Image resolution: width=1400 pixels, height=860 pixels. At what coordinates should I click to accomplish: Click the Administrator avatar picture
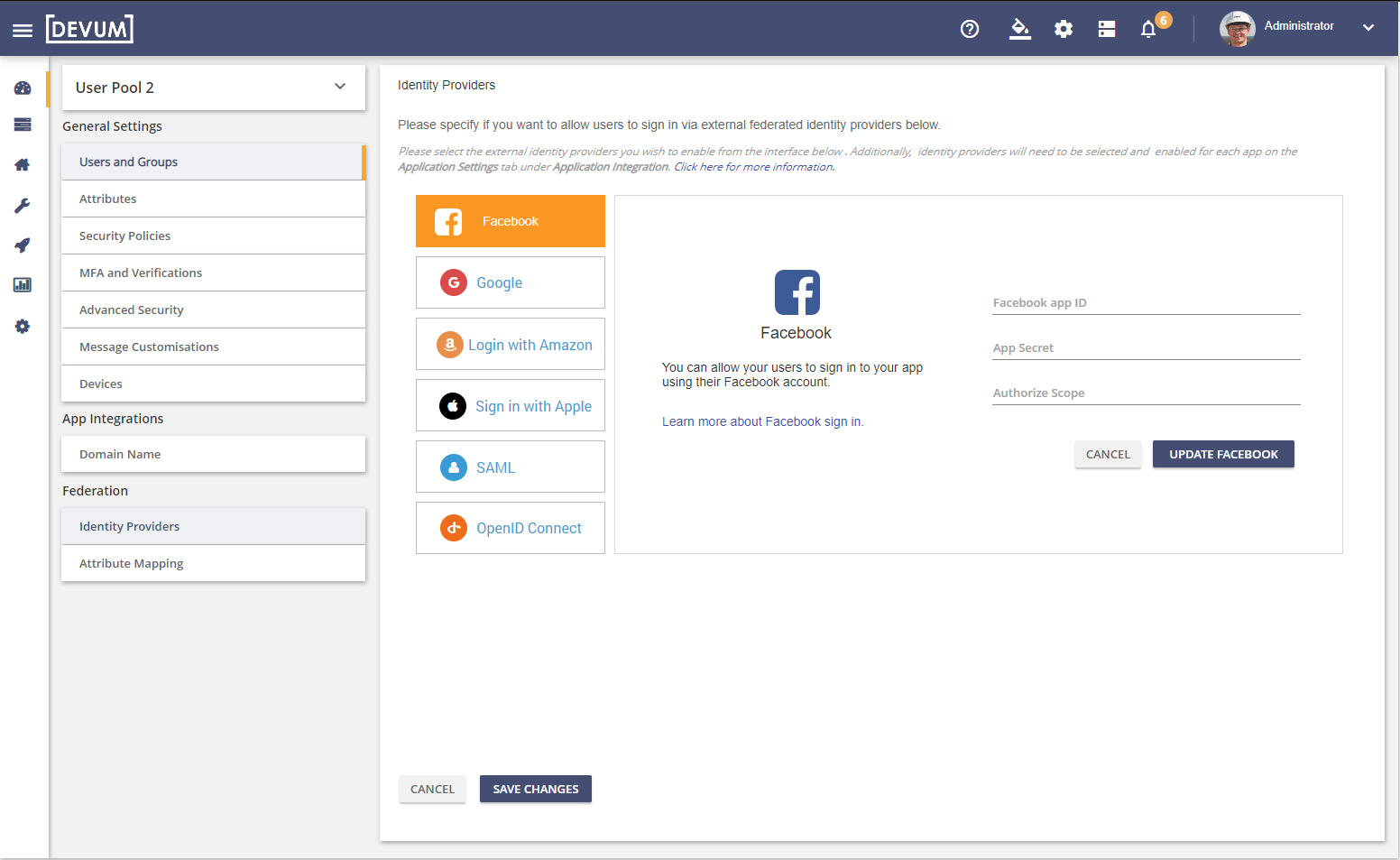1238,29
